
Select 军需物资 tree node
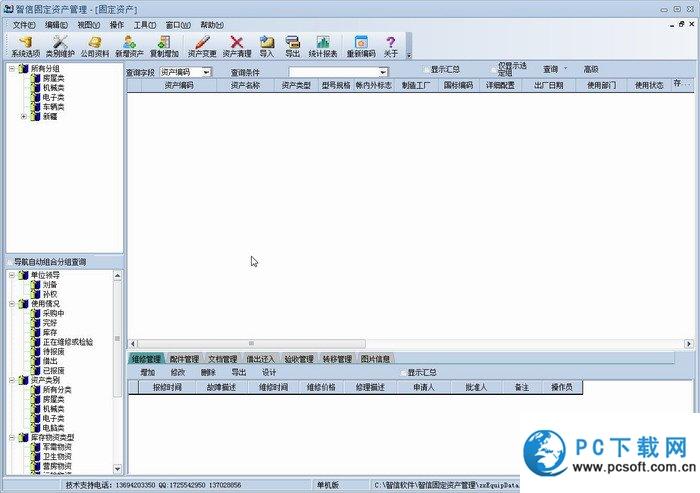(x=57, y=447)
